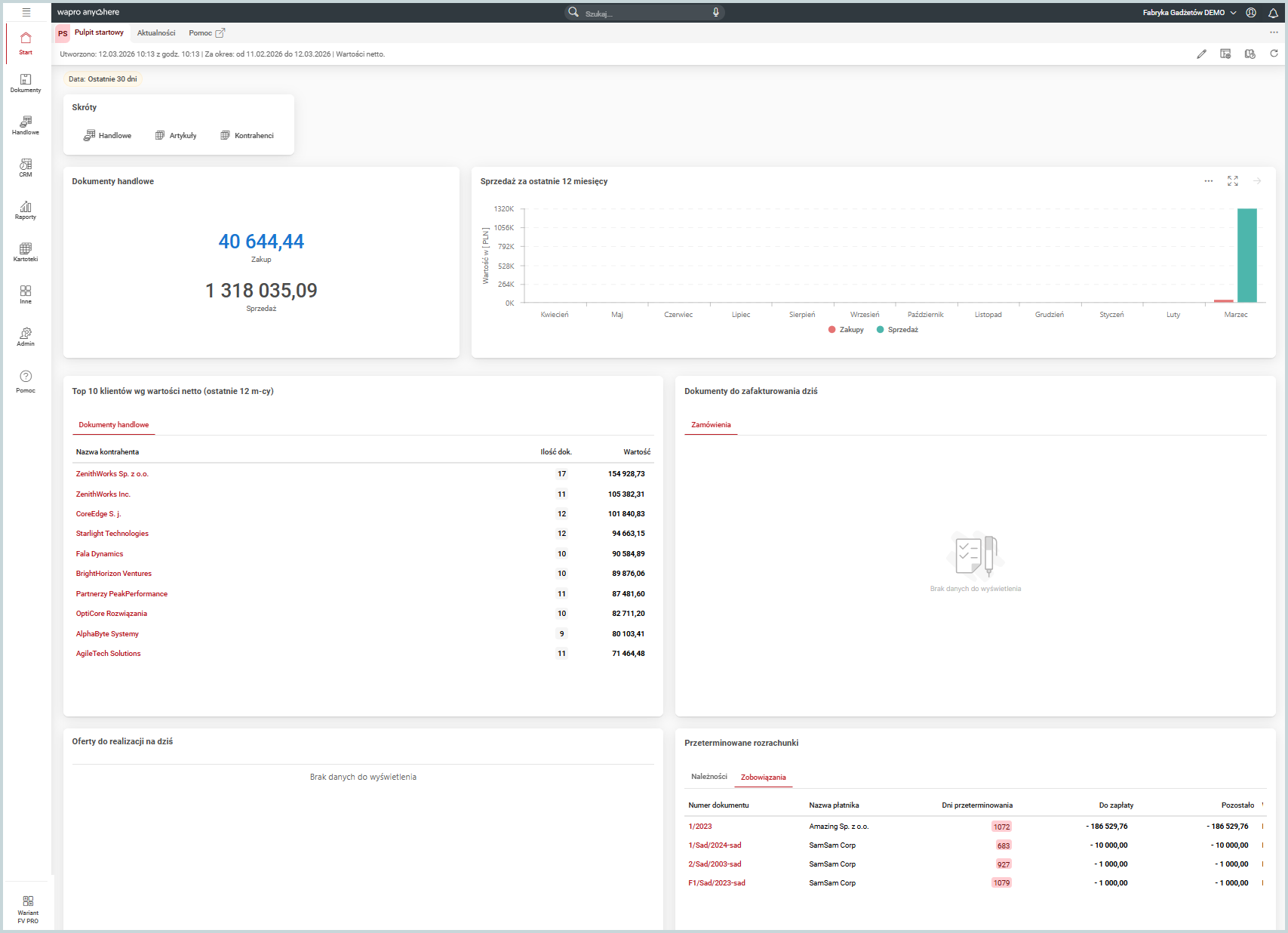
Task: Open client AgileTech Solutions
Action: pos(108,654)
